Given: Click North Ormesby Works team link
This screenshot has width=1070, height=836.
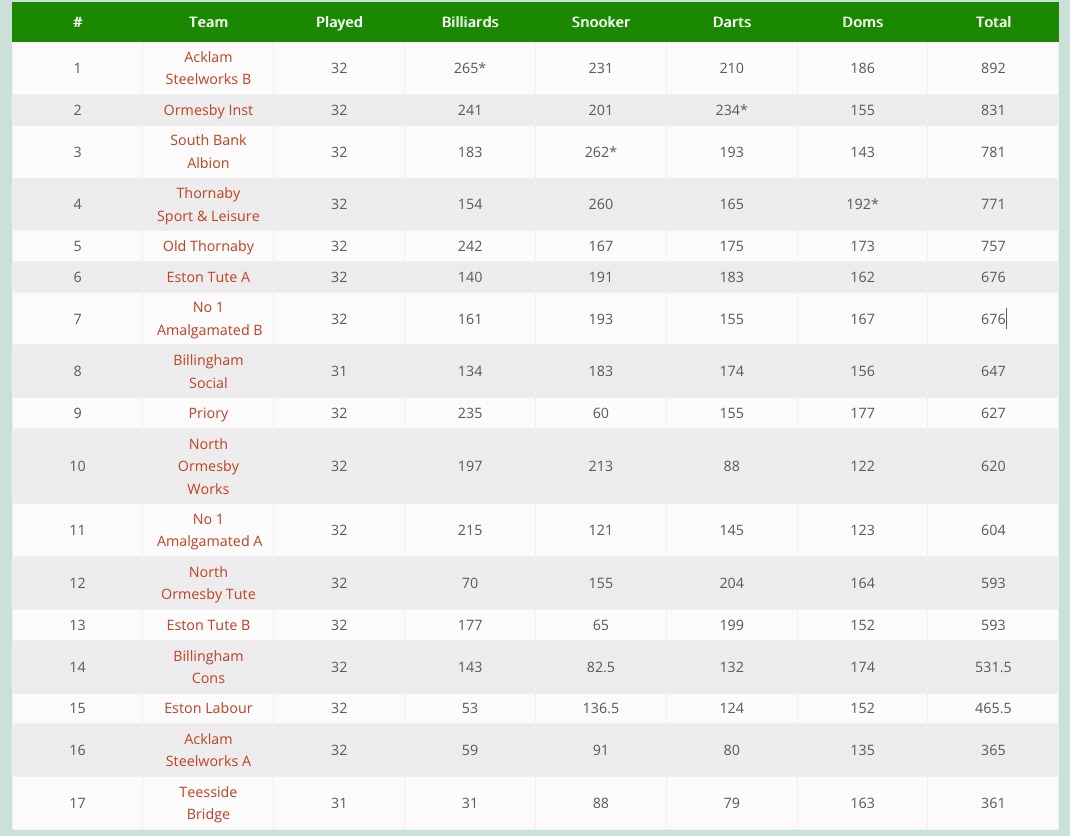Looking at the screenshot, I should (x=208, y=466).
